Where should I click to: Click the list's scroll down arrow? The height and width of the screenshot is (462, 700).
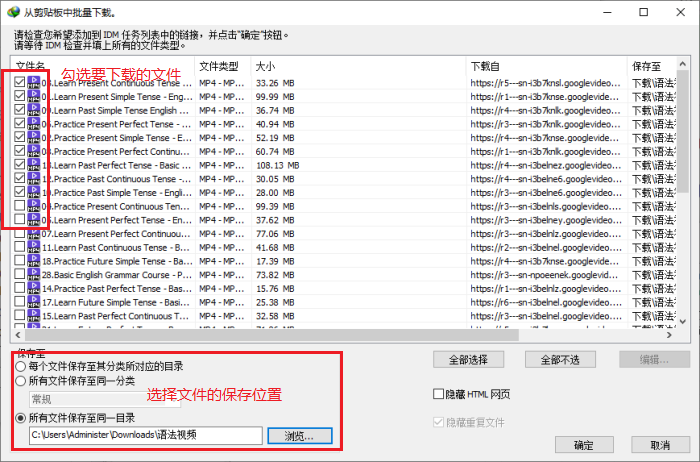click(x=683, y=321)
